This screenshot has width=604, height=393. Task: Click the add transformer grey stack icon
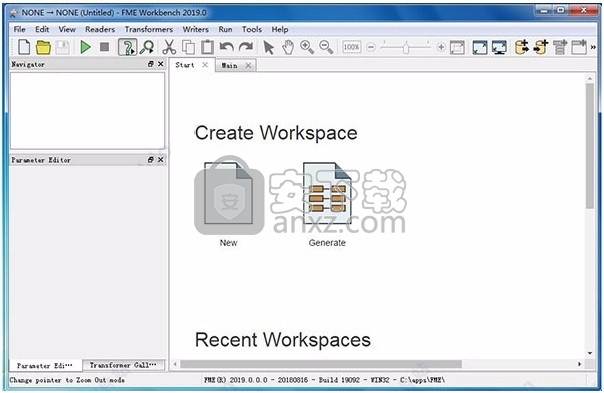(x=560, y=47)
